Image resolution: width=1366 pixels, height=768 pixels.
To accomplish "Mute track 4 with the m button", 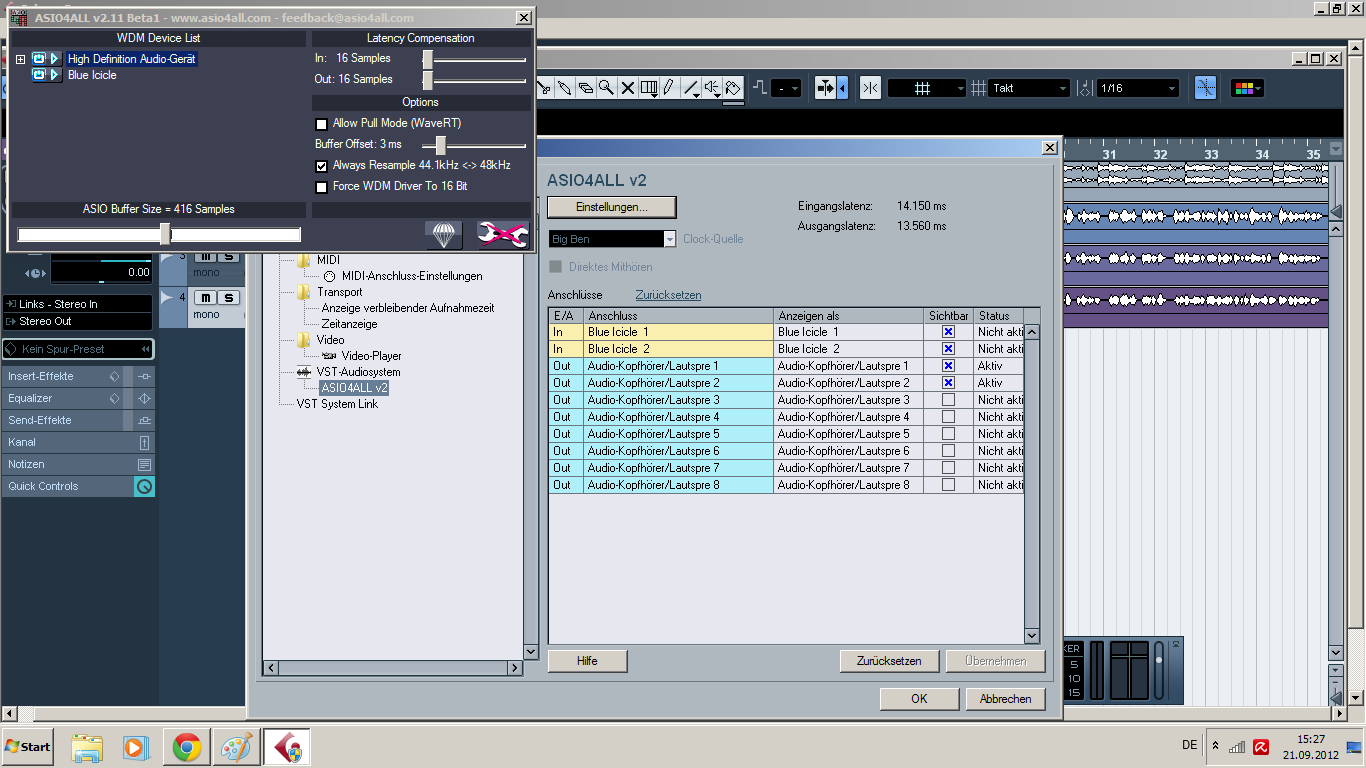I will [x=204, y=298].
